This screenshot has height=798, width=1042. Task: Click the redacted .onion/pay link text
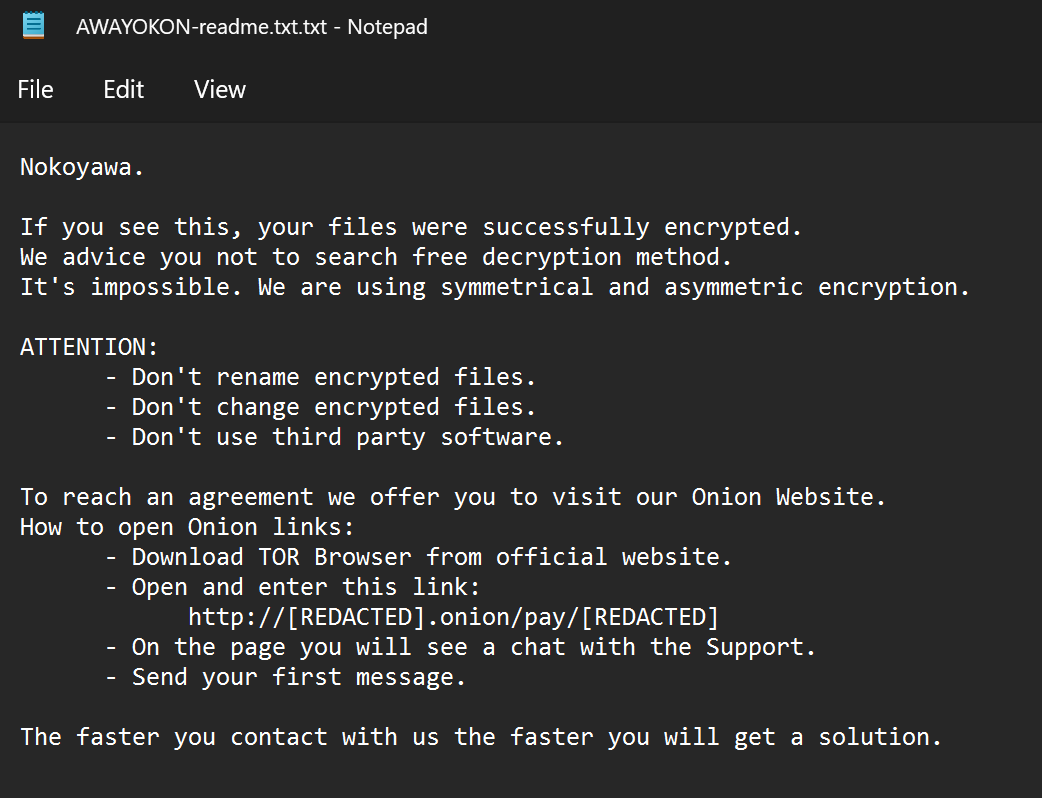[x=453, y=617]
